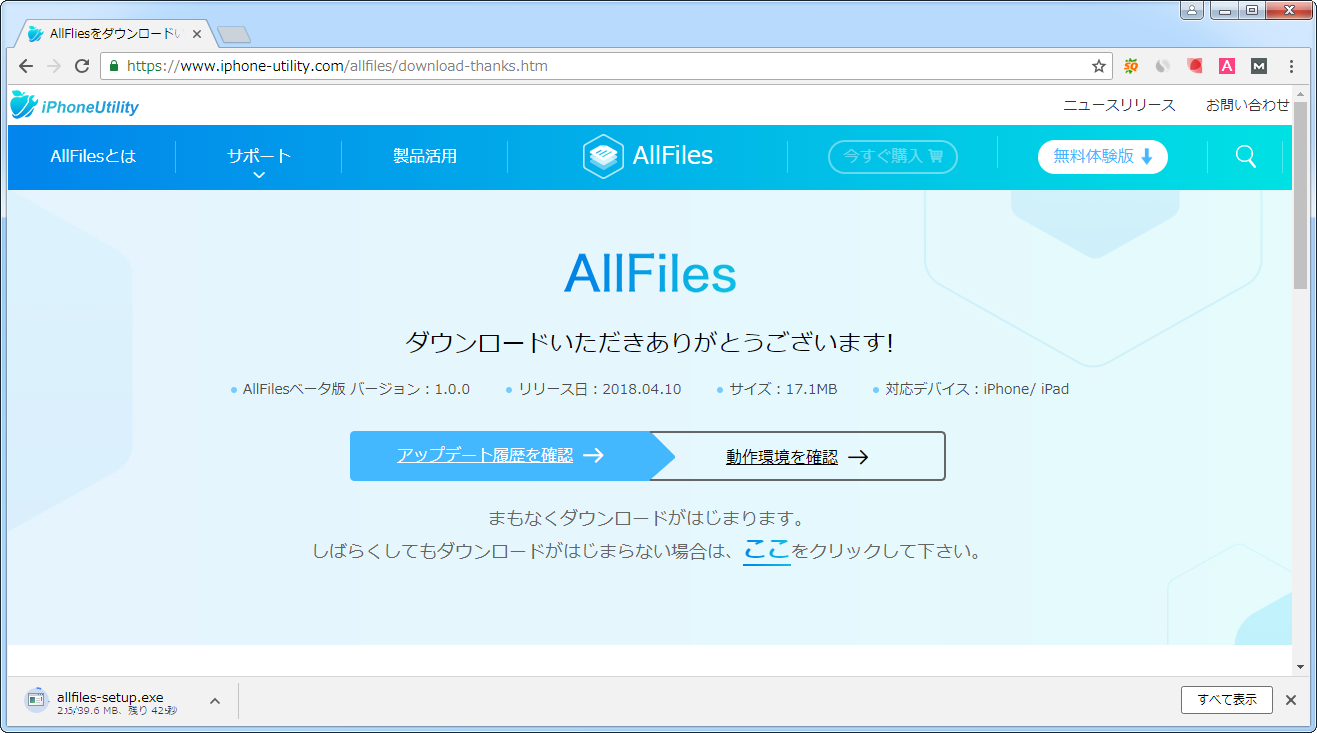This screenshot has width=1317, height=733.
Task: Click the browser back arrow
Action: 26,66
